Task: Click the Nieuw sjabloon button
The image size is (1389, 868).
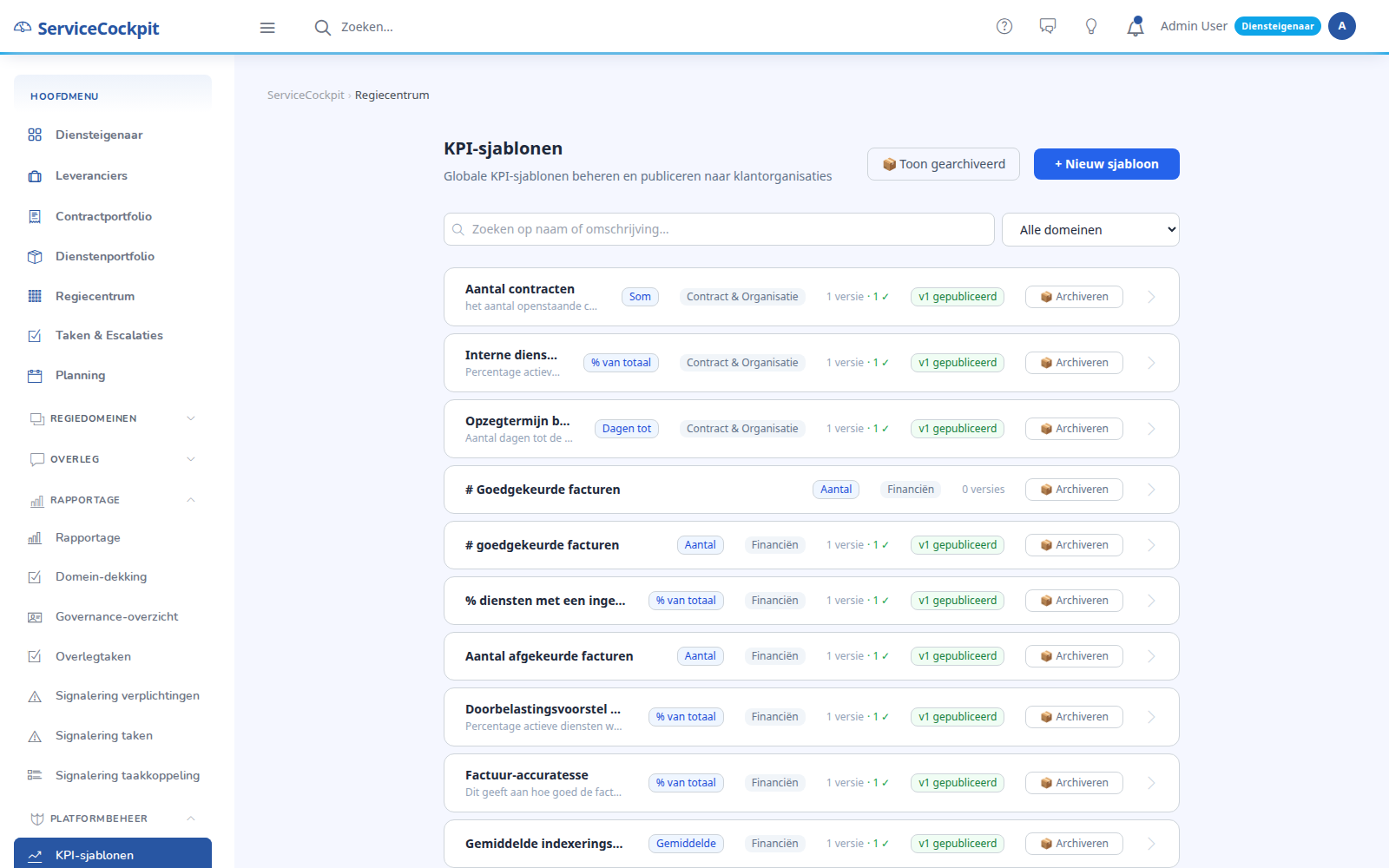Action: pyautogui.click(x=1107, y=164)
